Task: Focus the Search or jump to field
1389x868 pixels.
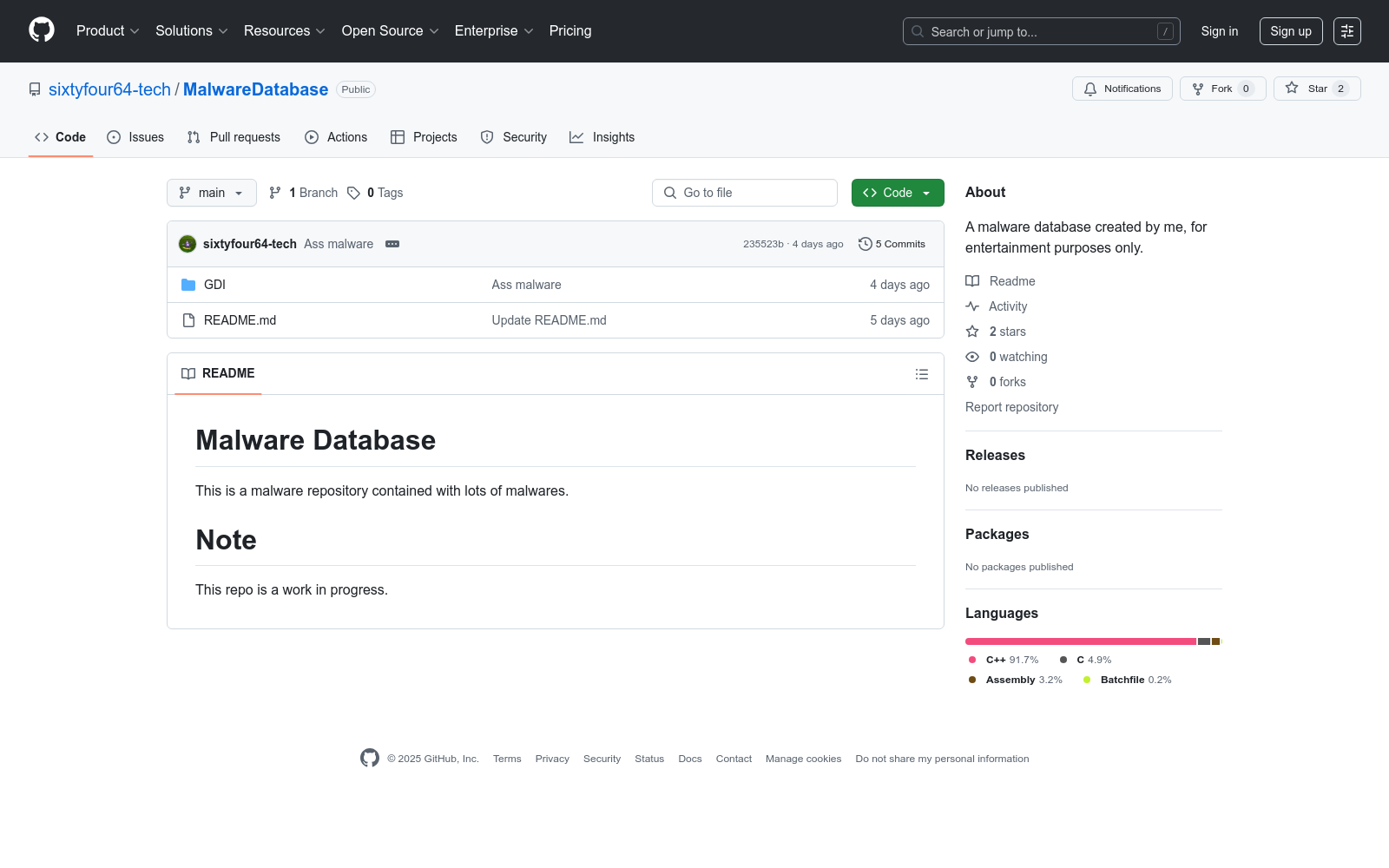Action: point(1042,31)
